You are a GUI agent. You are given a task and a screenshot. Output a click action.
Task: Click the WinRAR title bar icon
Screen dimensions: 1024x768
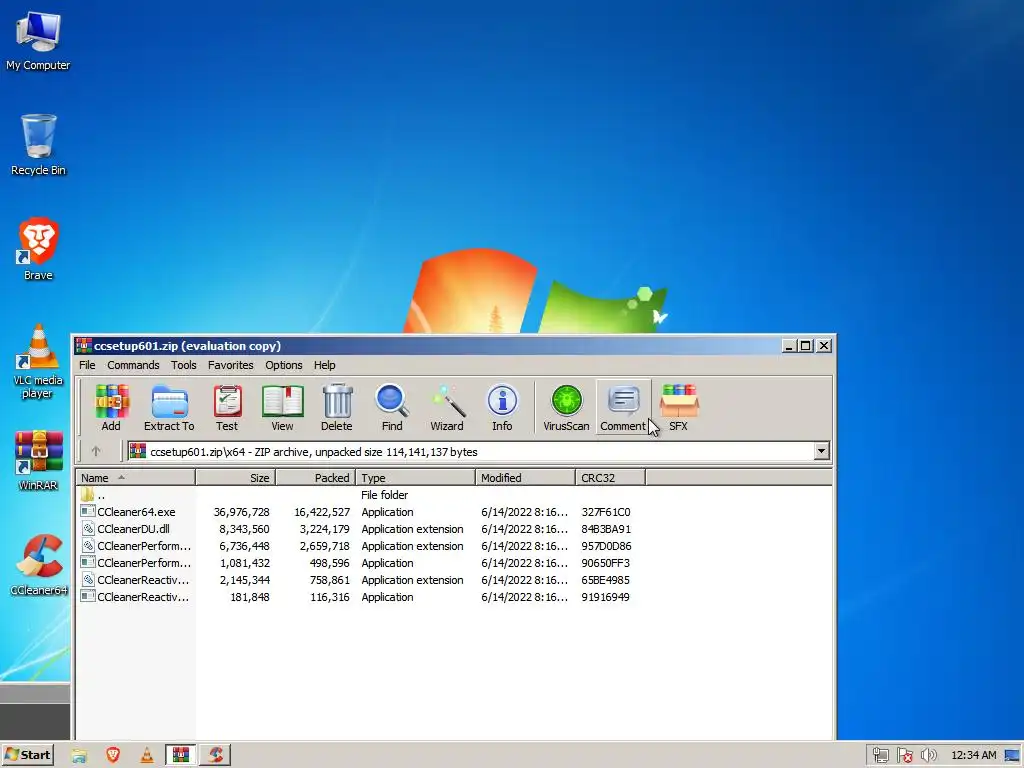click(x=84, y=345)
